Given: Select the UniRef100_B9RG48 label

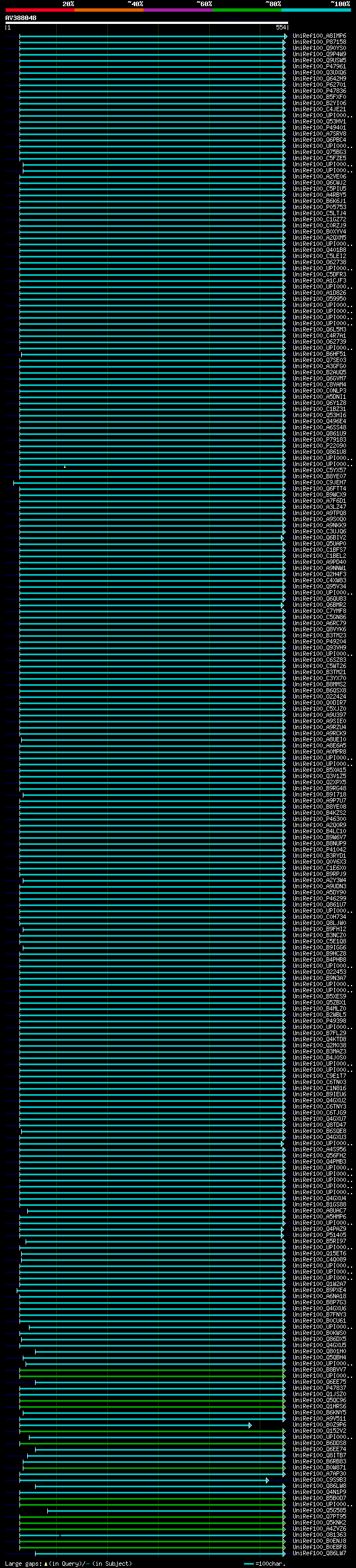Looking at the screenshot, I should coord(319,788).
